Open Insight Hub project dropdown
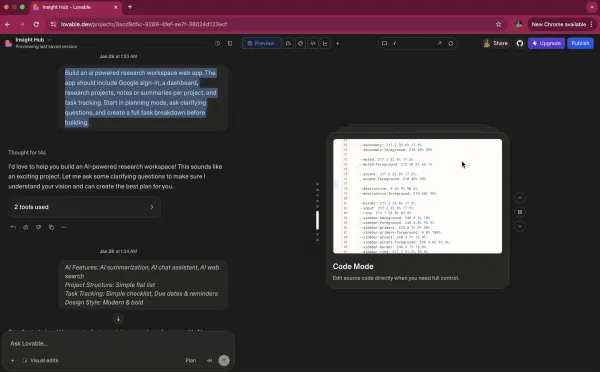This screenshot has height=372, width=600. coord(33,39)
